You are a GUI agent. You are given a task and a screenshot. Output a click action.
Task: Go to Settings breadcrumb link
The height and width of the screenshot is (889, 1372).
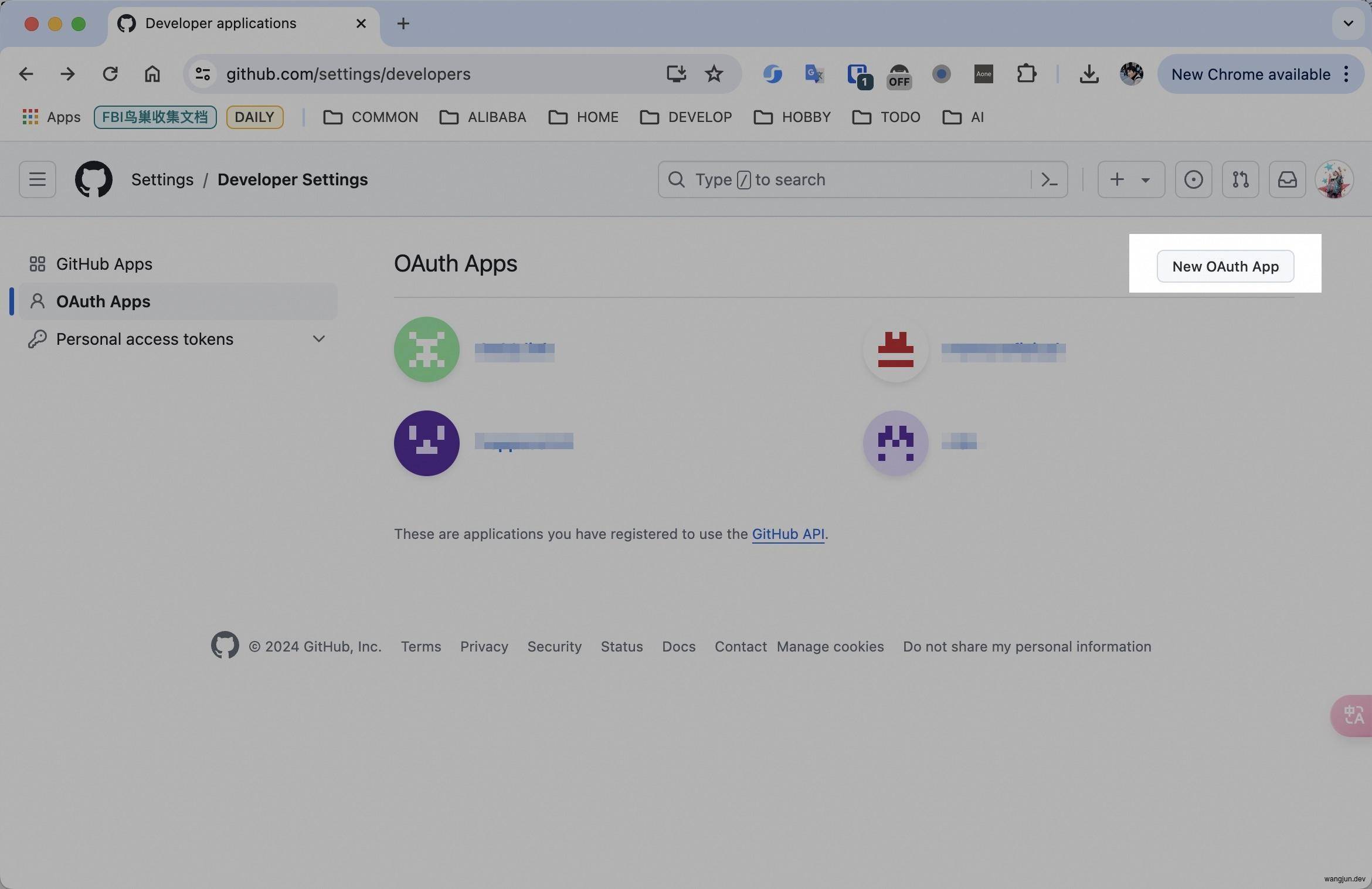(x=162, y=179)
